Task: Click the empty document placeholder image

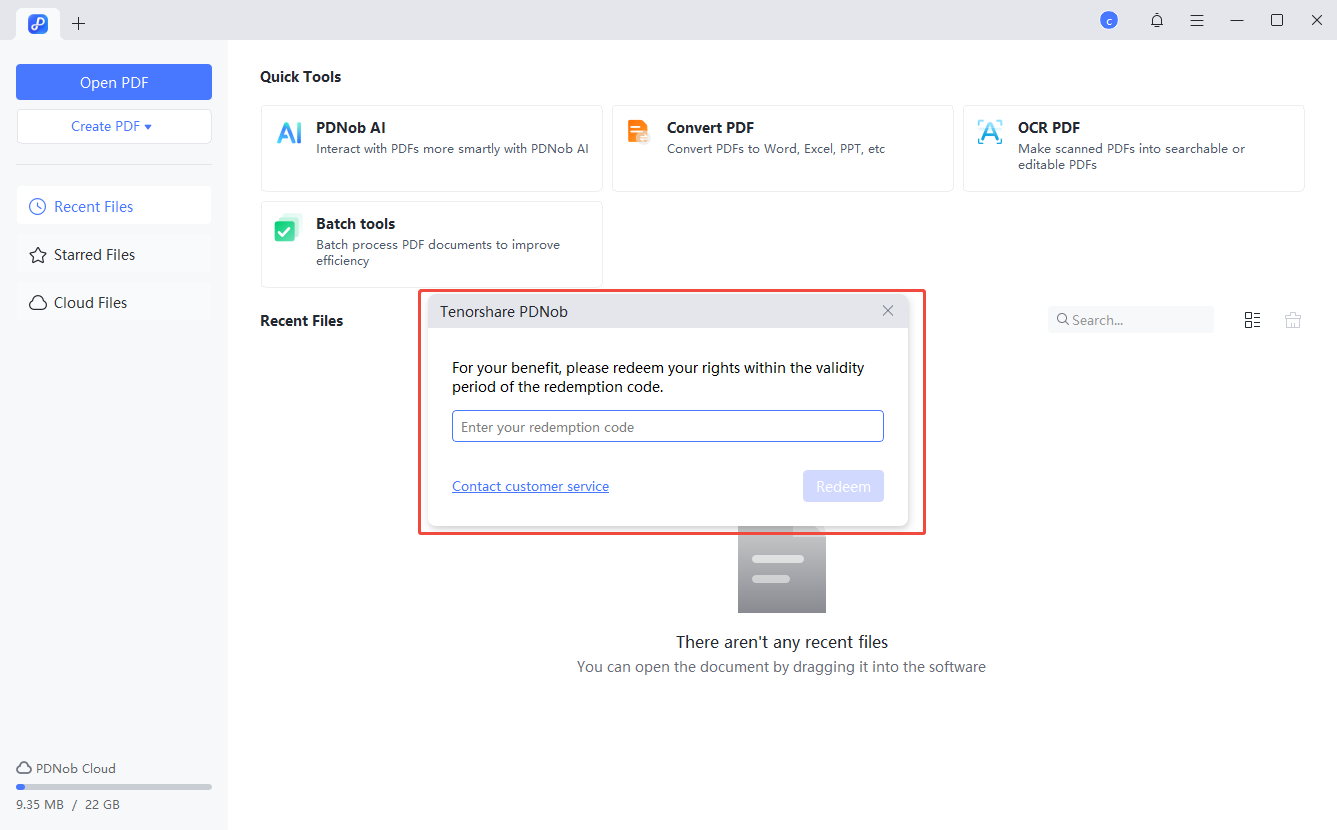Action: coord(782,569)
